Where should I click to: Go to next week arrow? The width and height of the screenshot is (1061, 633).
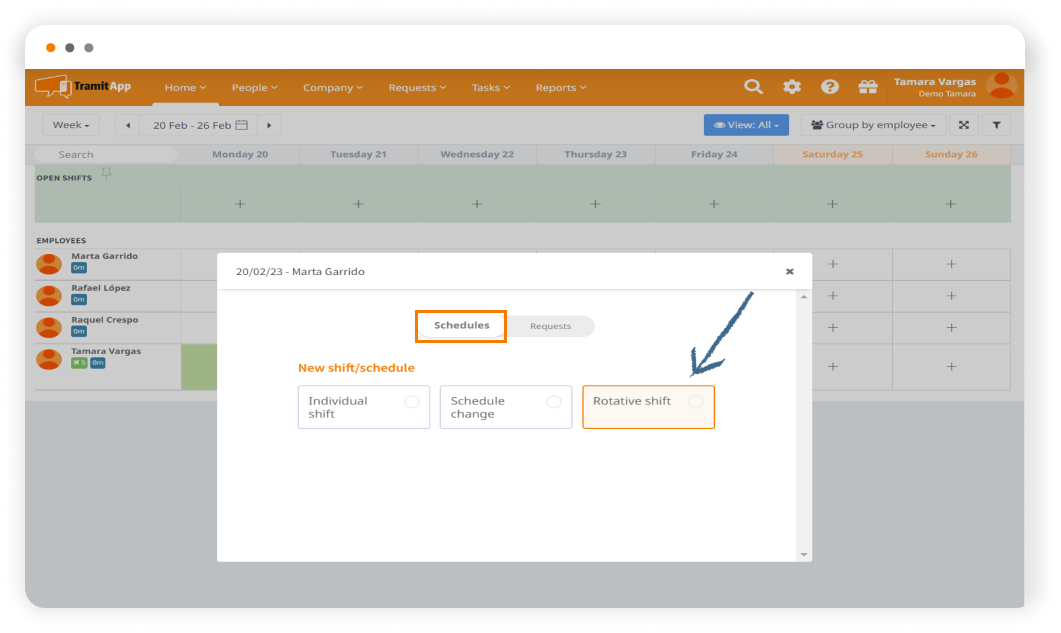(x=269, y=125)
